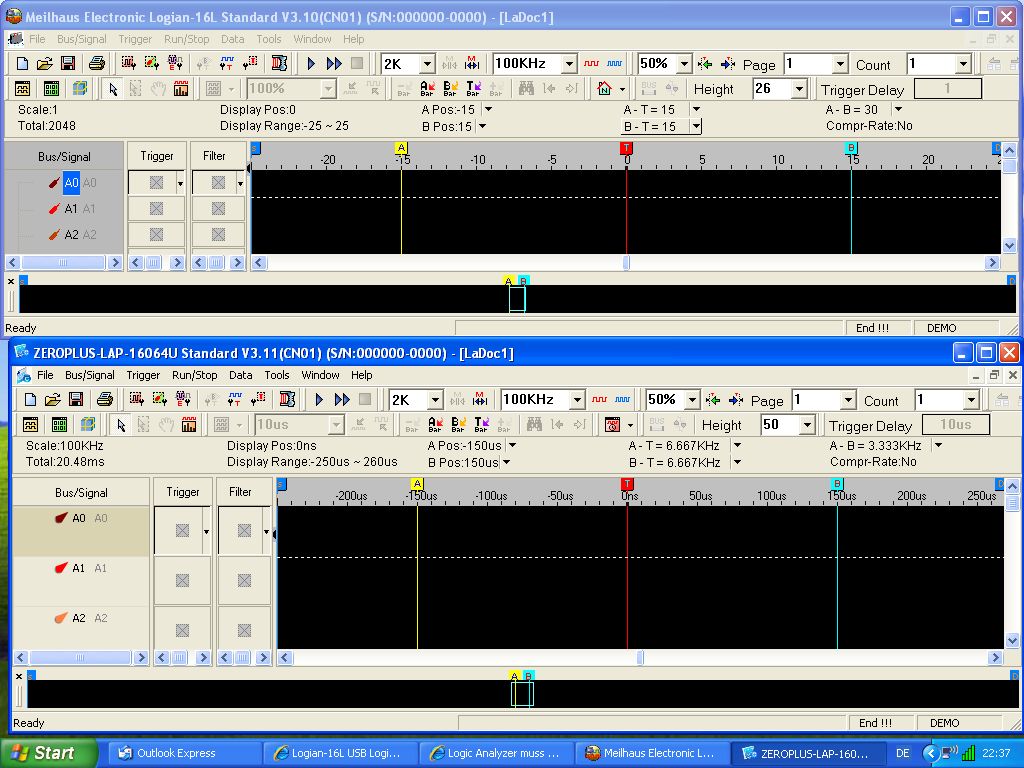Click Save icon in ZEROPLUS toolbar
1024x768 pixels.
[x=76, y=400]
